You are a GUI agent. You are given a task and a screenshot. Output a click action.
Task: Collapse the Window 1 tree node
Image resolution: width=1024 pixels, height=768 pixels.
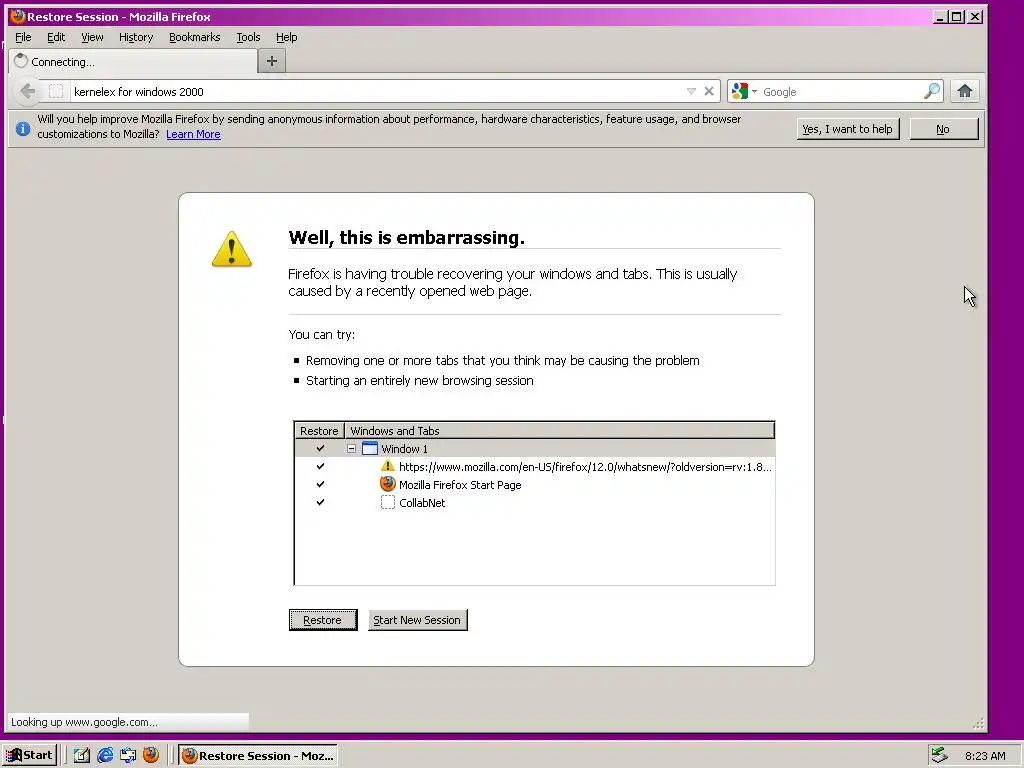[x=351, y=449]
